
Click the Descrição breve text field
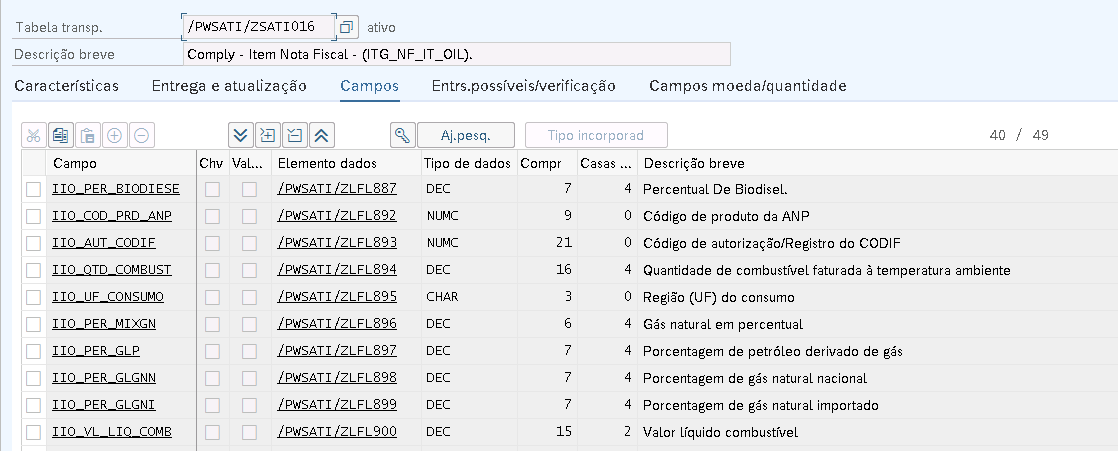coord(457,54)
